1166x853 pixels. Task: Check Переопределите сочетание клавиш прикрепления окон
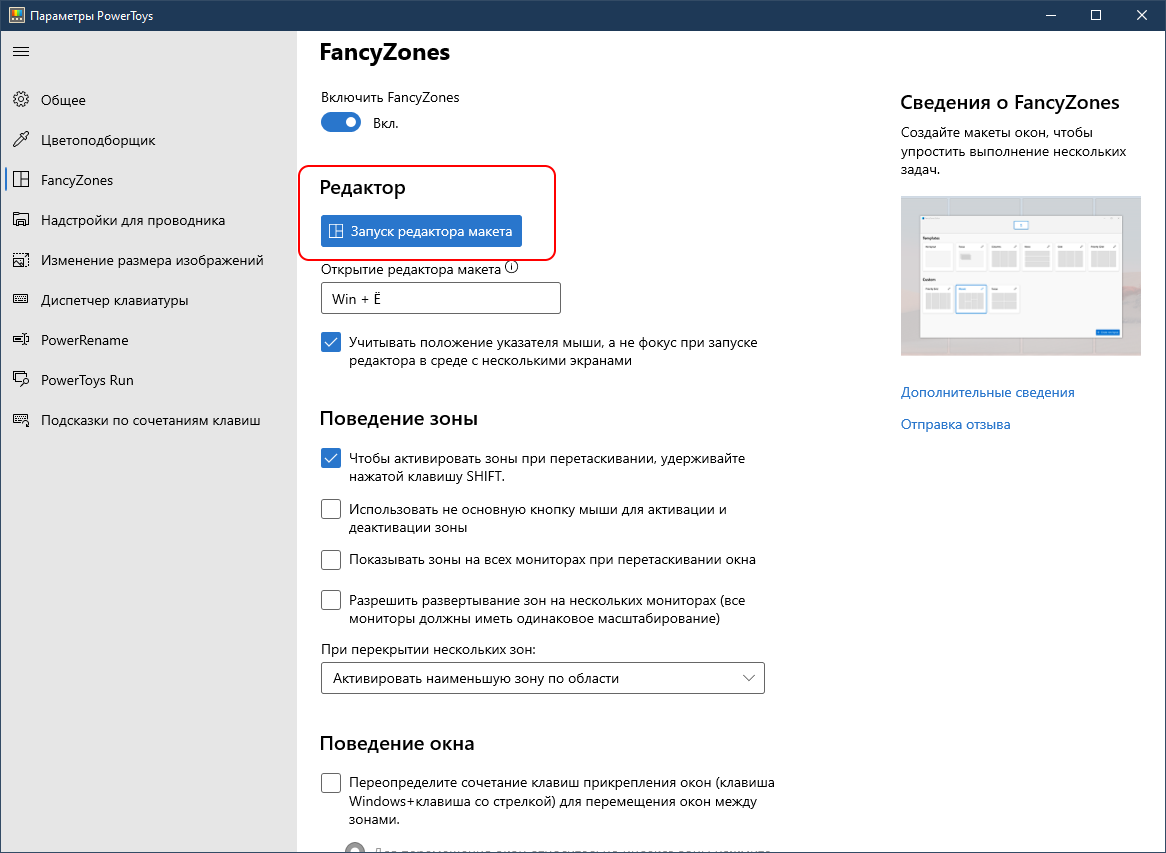click(331, 783)
